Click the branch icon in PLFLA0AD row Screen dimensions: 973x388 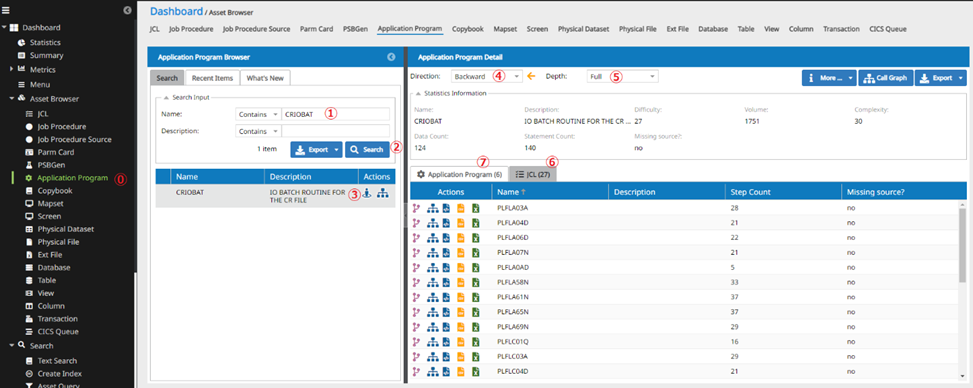416,268
